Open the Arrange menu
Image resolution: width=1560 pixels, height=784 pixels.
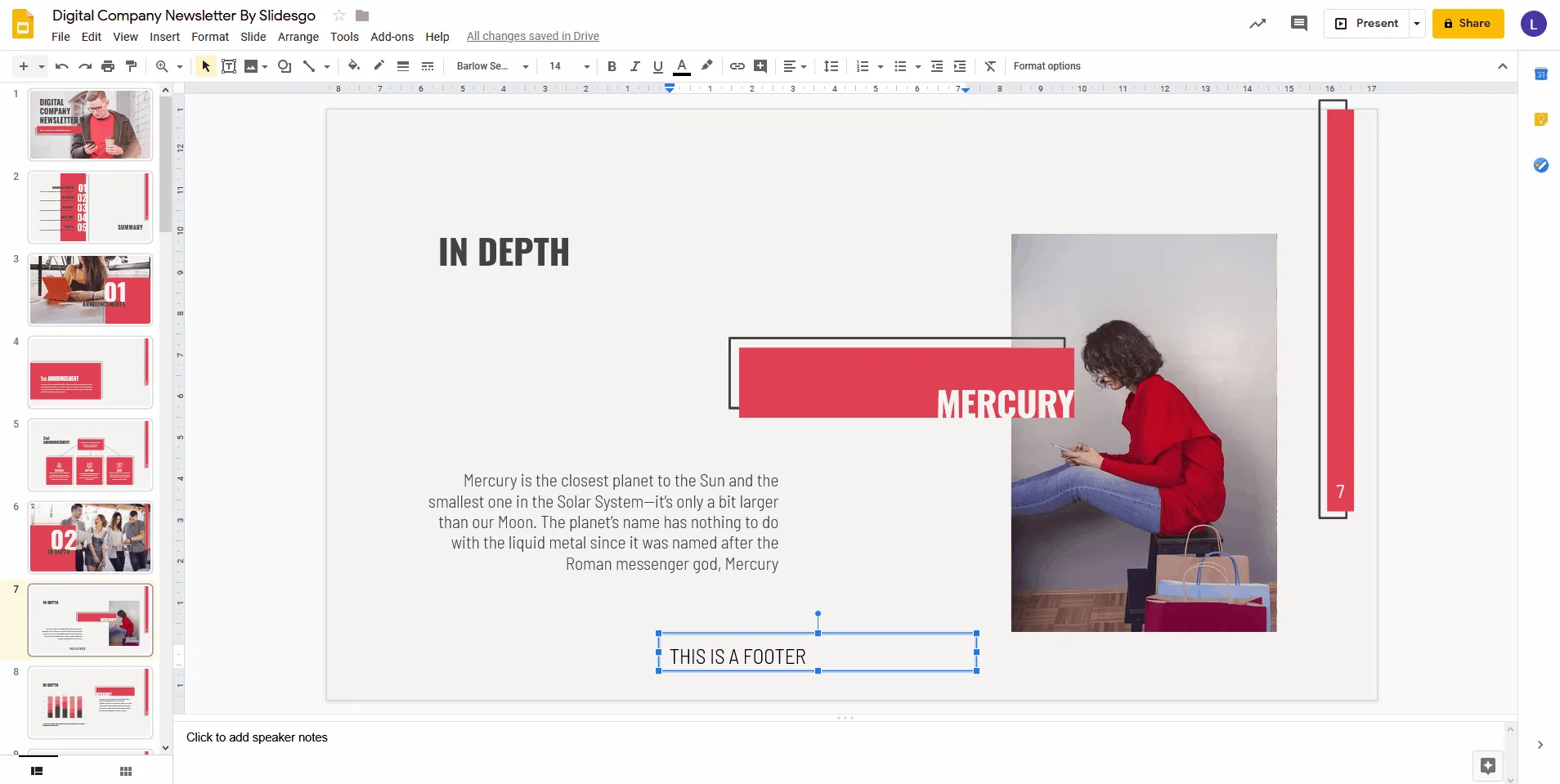[298, 37]
